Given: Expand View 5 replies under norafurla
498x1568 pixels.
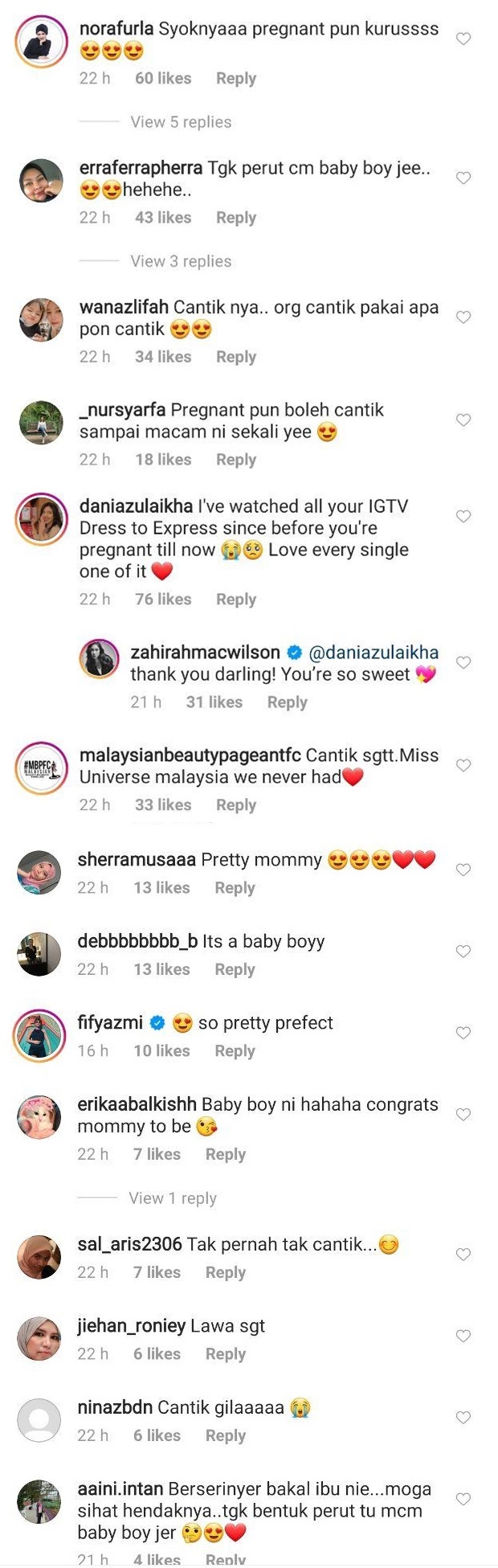Looking at the screenshot, I should tap(181, 122).
